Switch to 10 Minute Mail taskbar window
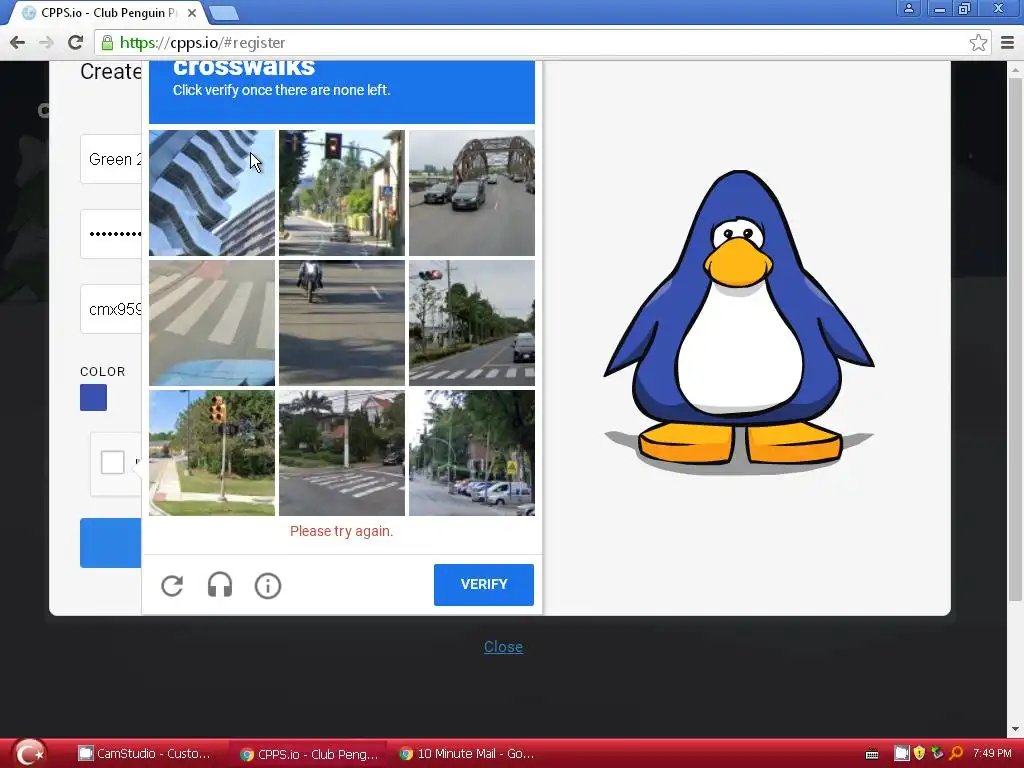Screen dimensions: 1024x768 click(467, 754)
